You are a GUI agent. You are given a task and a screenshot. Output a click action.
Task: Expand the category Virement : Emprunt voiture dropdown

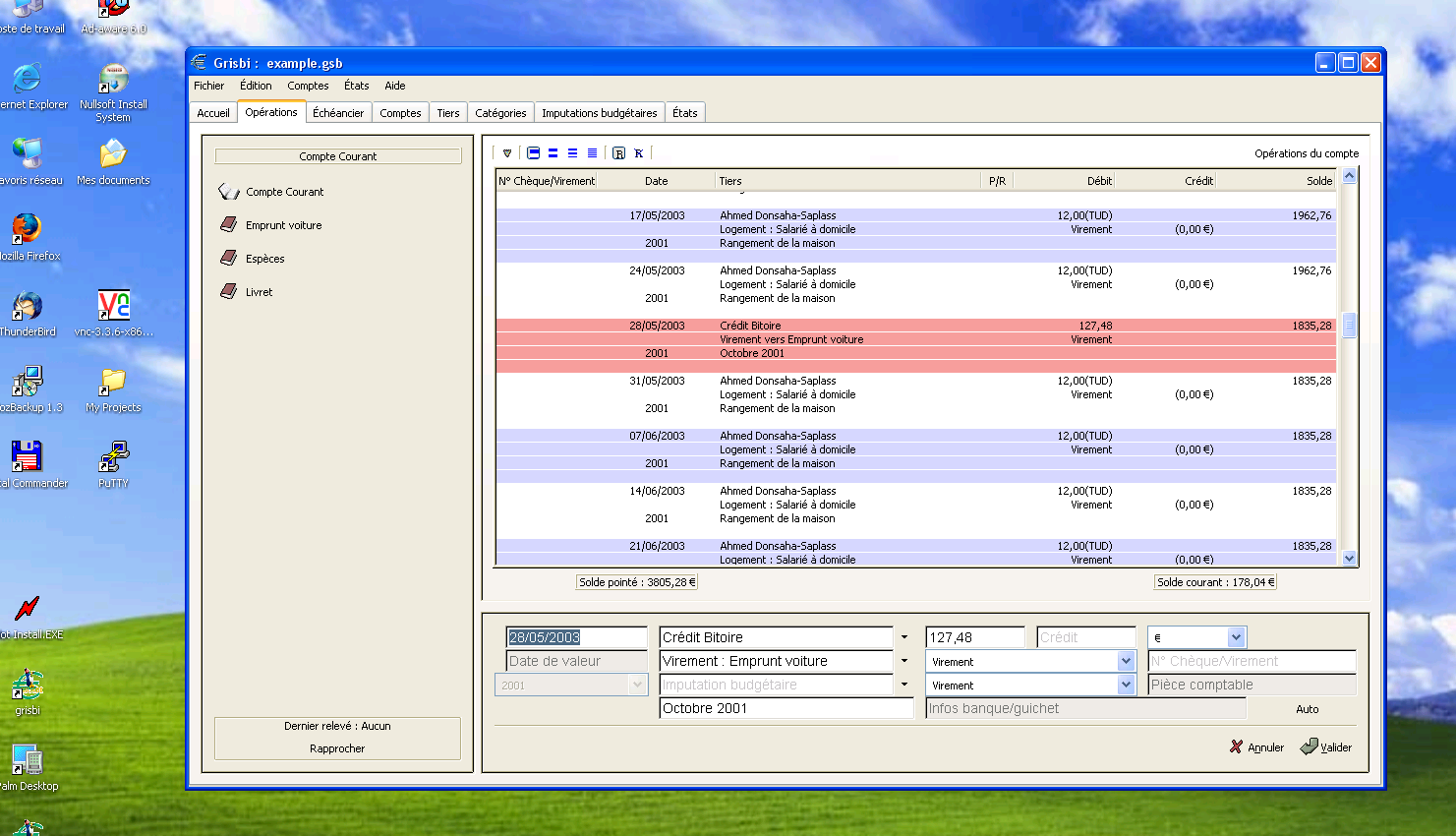pos(904,661)
